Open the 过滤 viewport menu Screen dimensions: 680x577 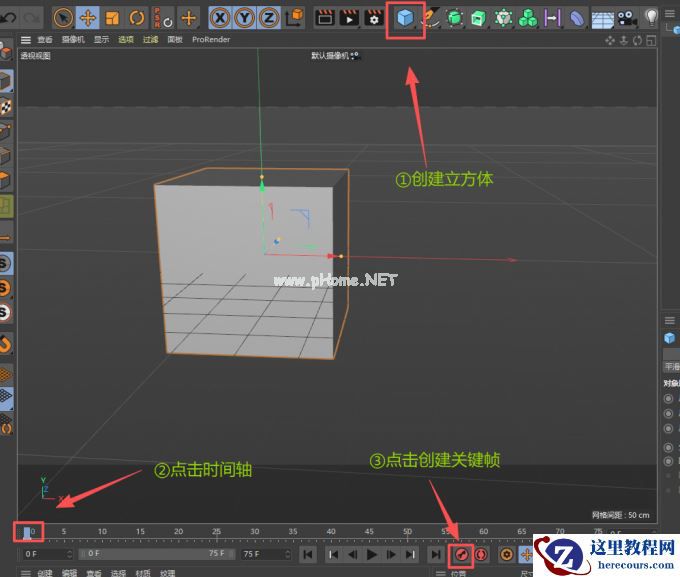click(150, 40)
